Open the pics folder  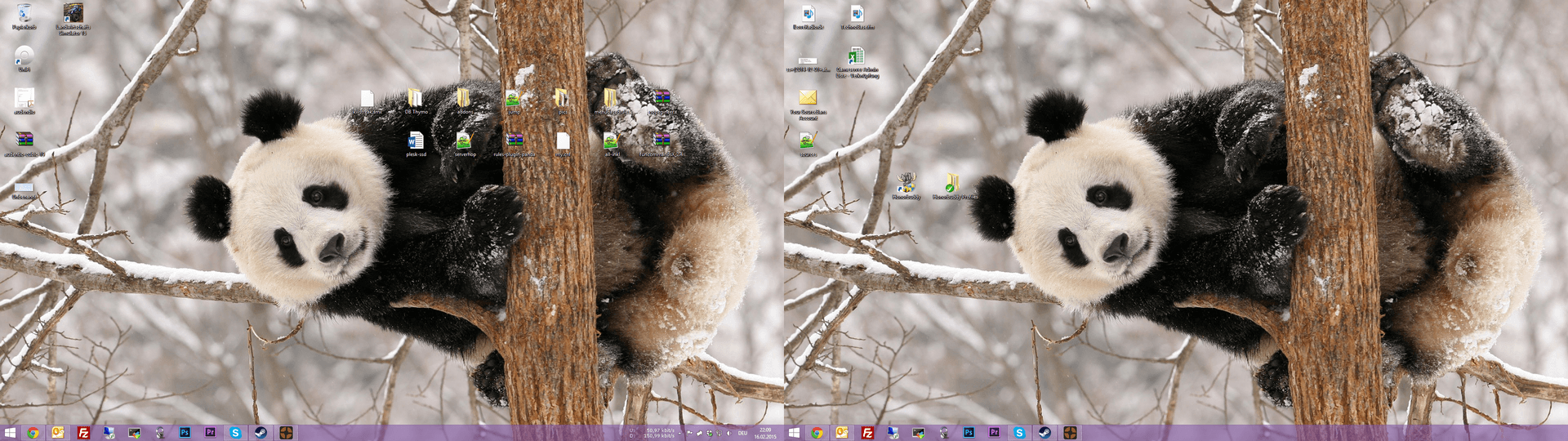(562, 101)
